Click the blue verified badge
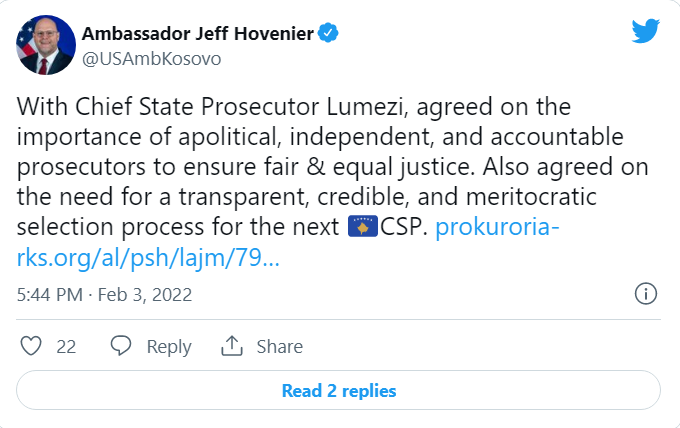The height and width of the screenshot is (428, 680). pos(329,33)
